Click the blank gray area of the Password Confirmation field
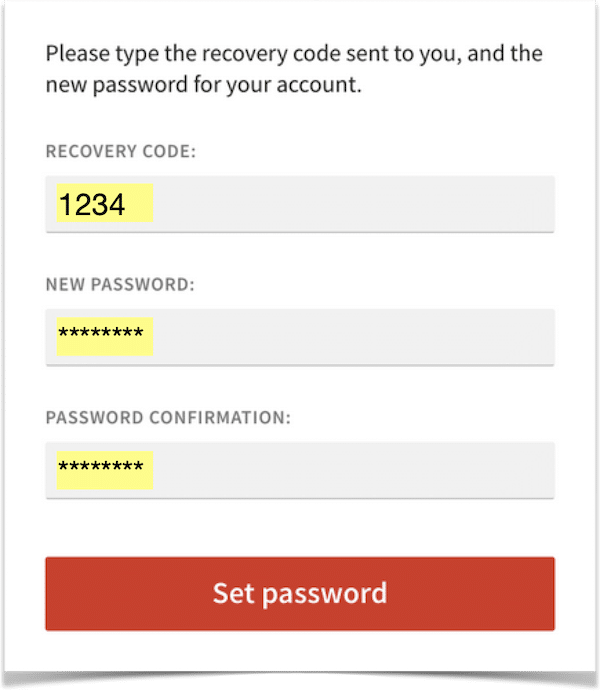 coord(380,469)
